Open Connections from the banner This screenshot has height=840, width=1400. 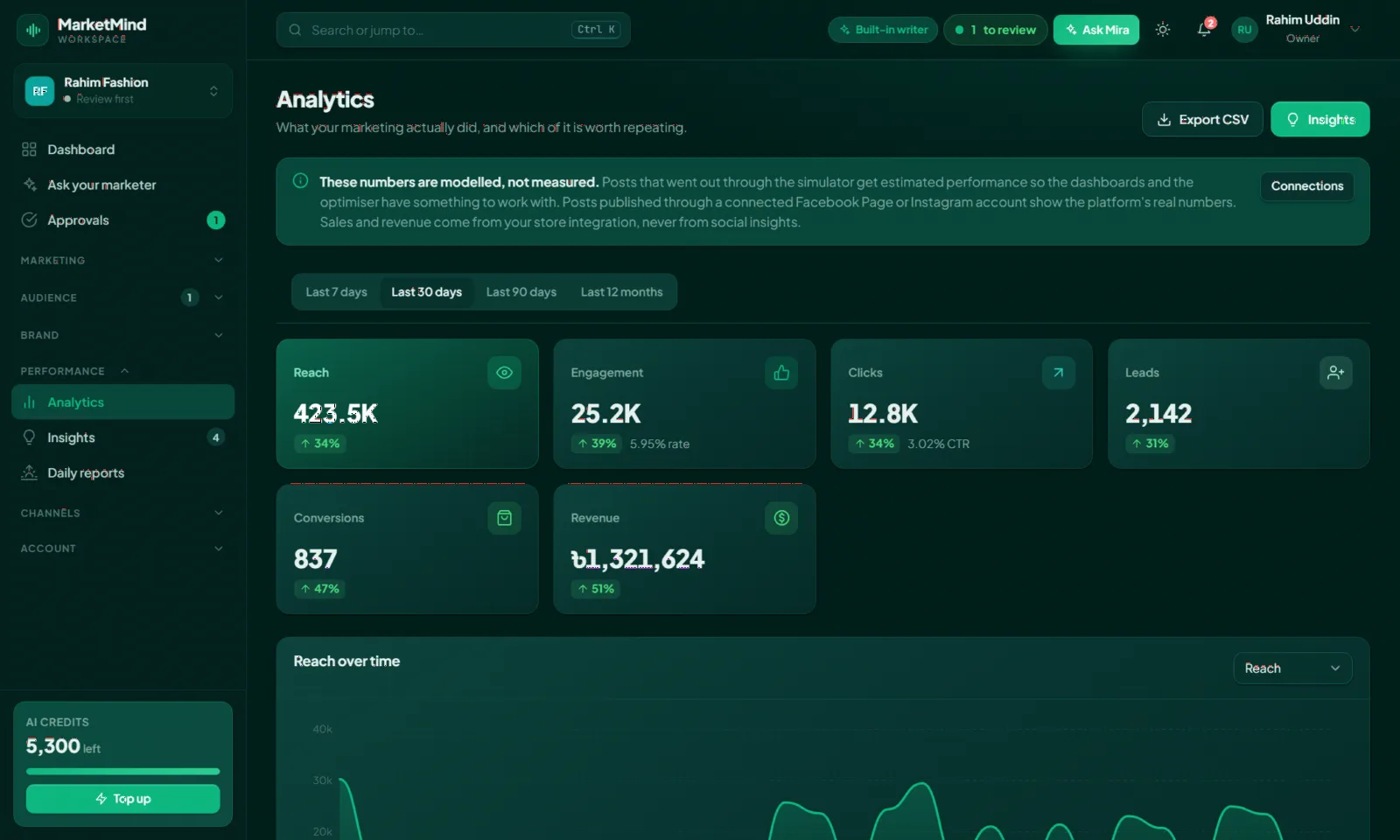tap(1307, 186)
